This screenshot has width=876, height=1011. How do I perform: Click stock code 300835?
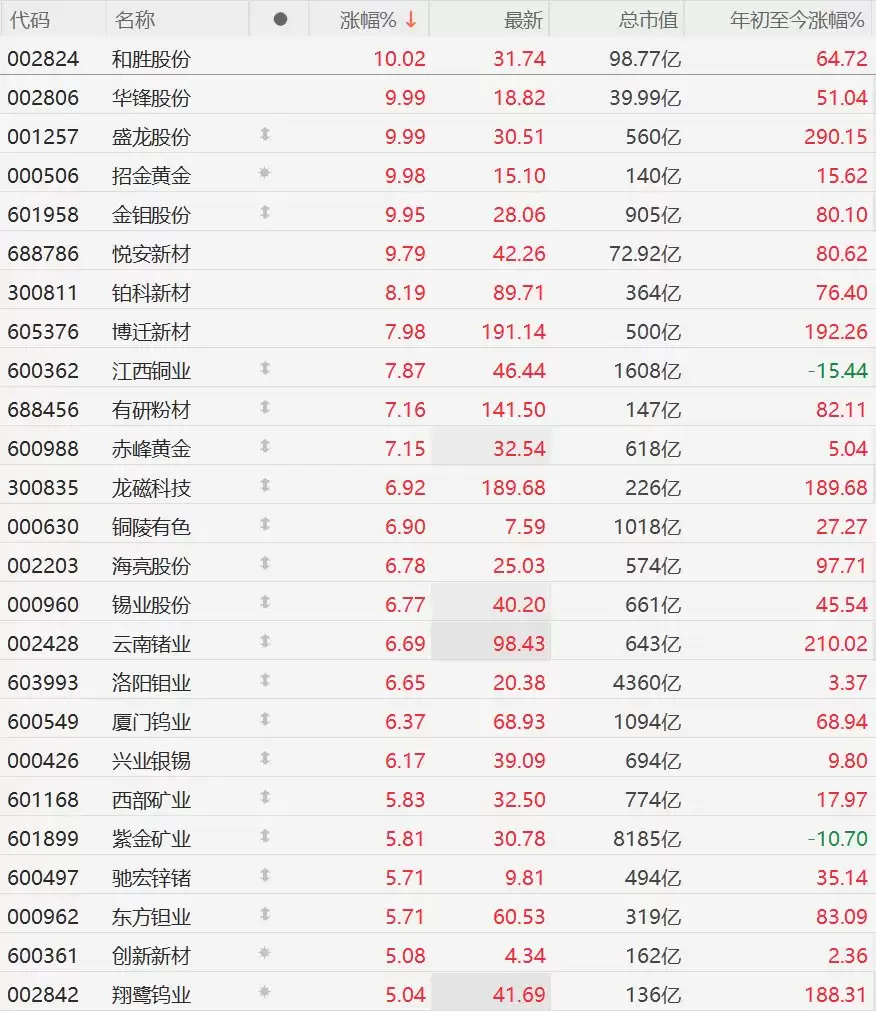[43, 488]
